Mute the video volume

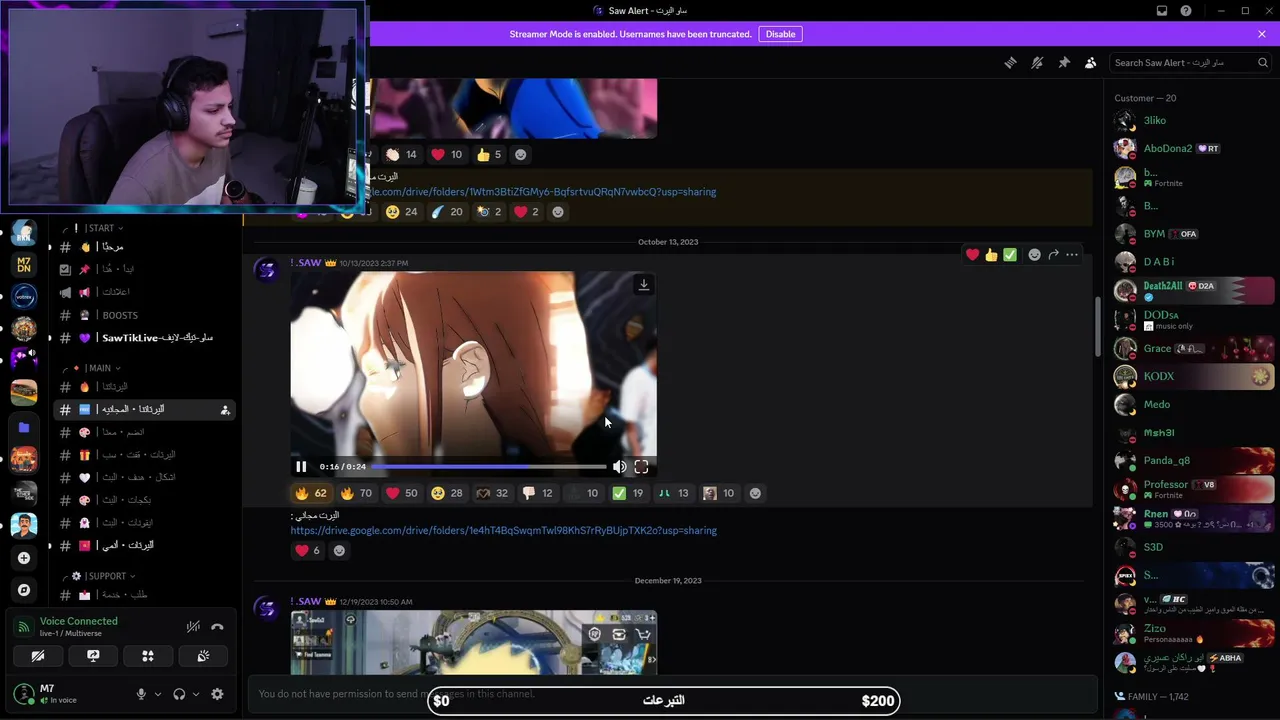click(620, 467)
